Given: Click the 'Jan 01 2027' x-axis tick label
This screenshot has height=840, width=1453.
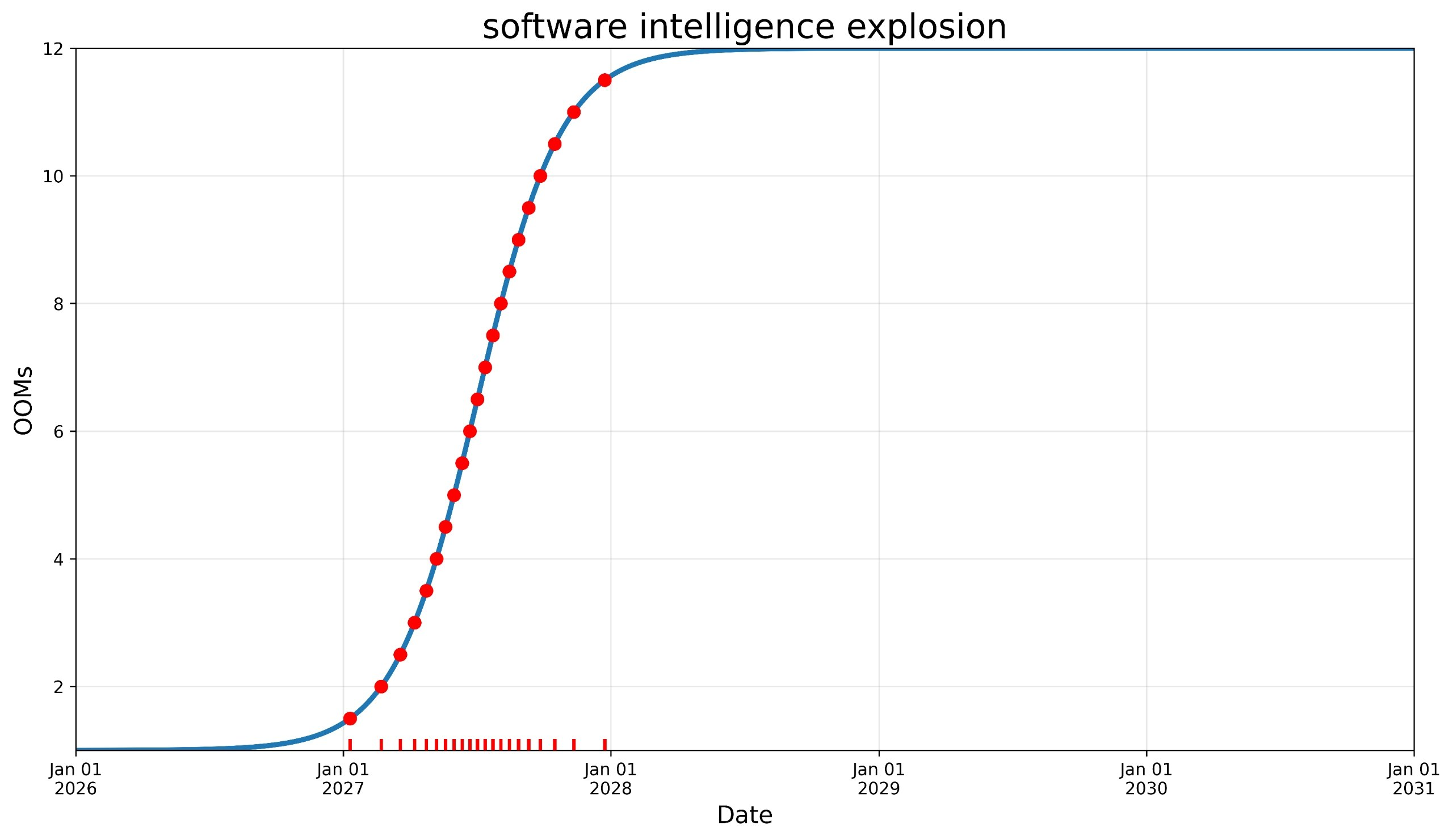Looking at the screenshot, I should point(343,779).
